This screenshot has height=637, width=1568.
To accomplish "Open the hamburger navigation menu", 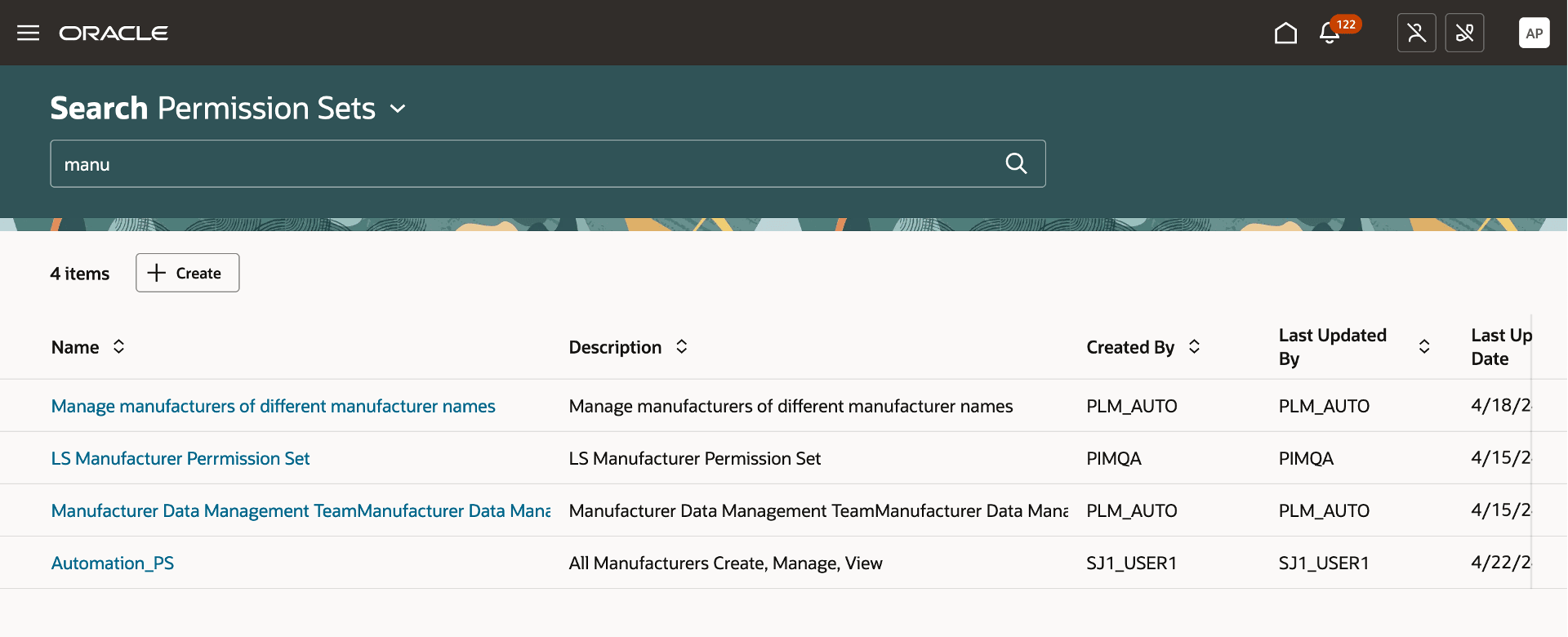I will click(28, 33).
